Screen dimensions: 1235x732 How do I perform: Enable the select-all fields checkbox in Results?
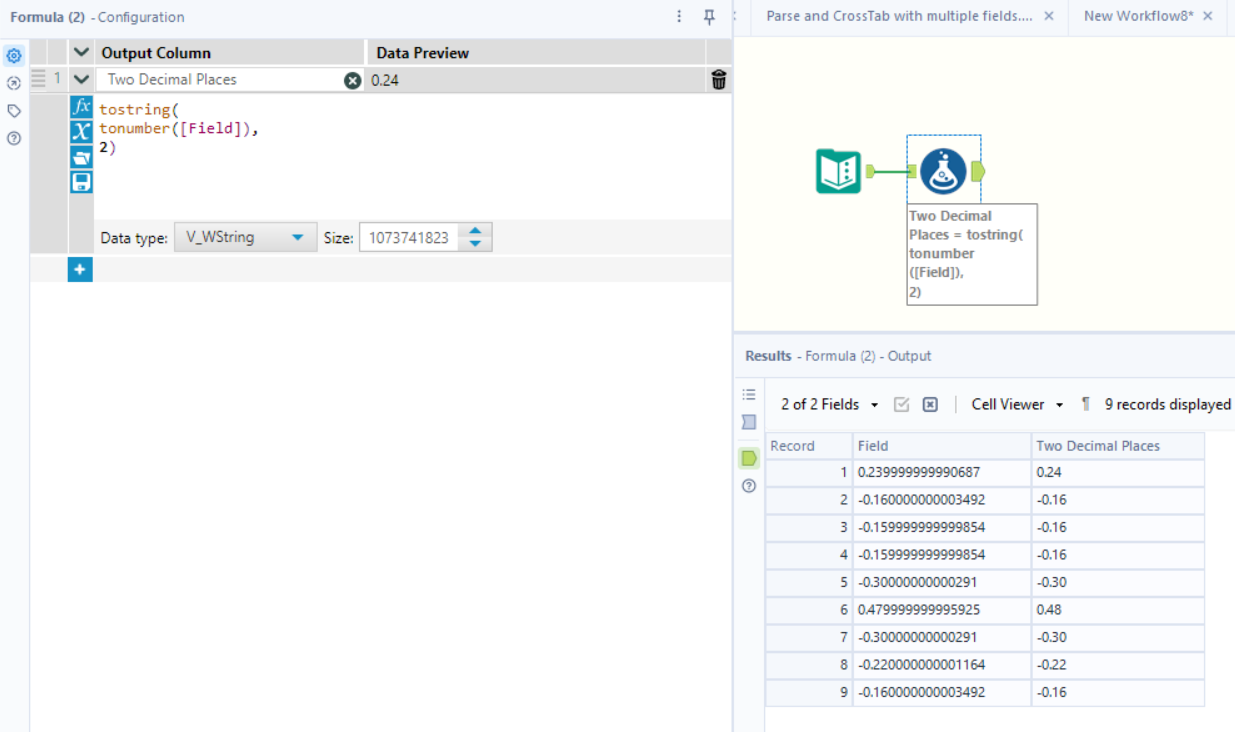902,404
